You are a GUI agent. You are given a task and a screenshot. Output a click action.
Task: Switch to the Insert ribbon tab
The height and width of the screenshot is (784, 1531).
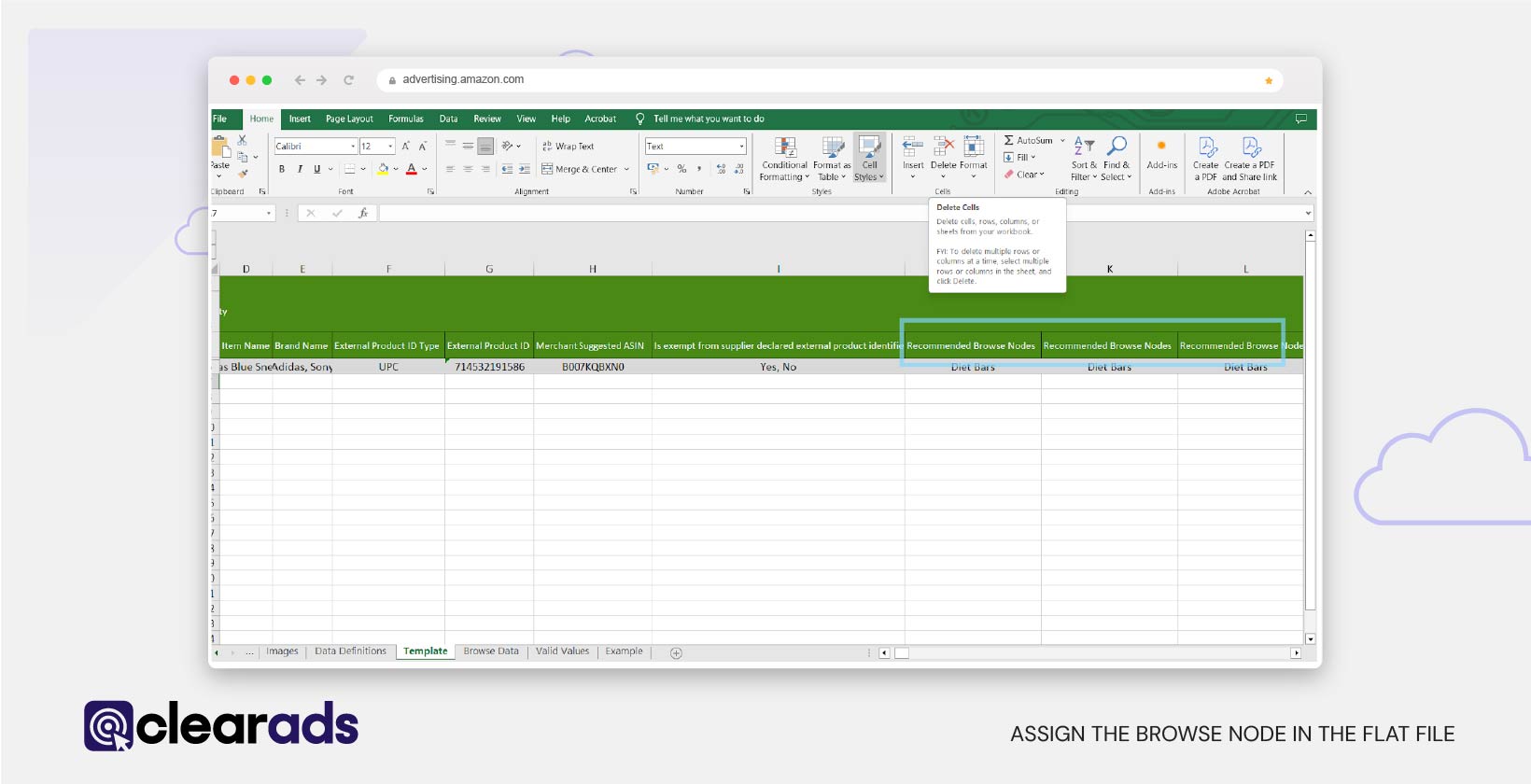click(x=300, y=119)
